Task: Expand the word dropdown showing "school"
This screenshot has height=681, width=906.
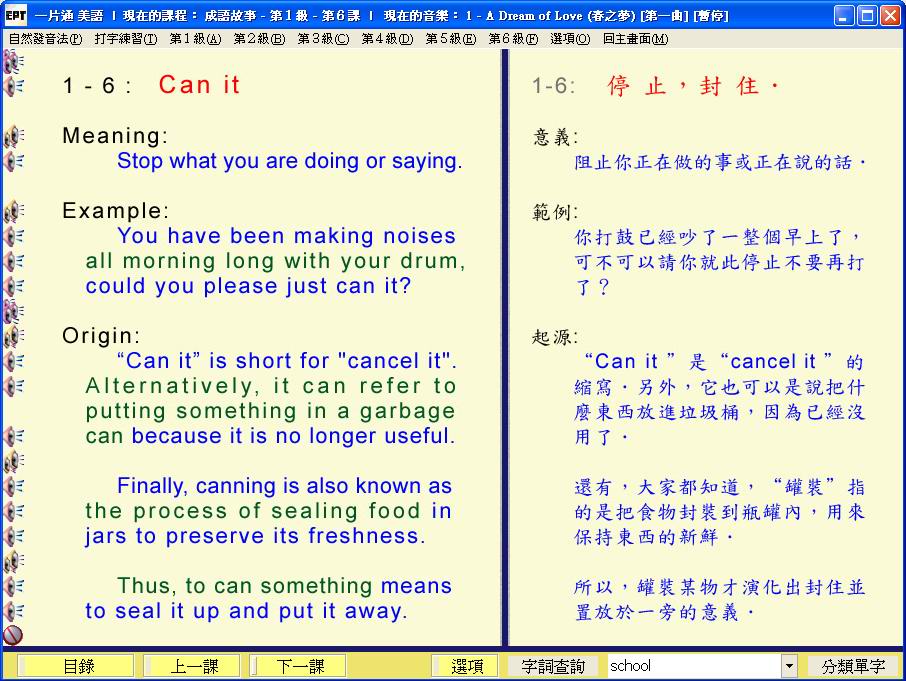Action: 789,666
